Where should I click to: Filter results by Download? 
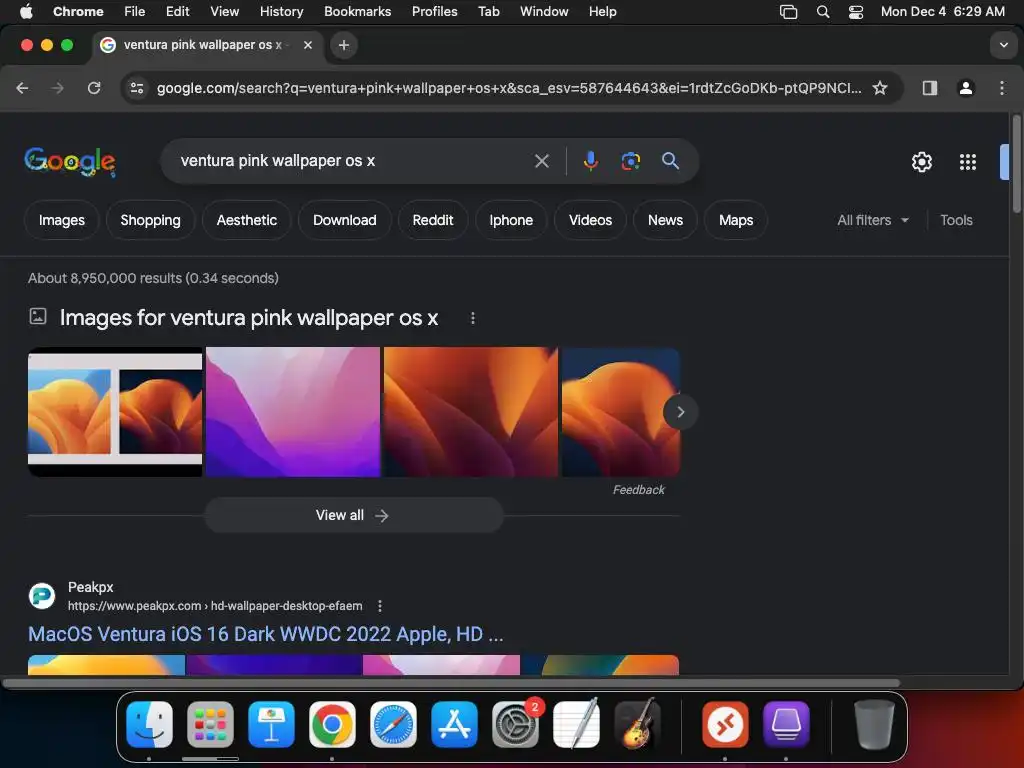[x=345, y=220]
